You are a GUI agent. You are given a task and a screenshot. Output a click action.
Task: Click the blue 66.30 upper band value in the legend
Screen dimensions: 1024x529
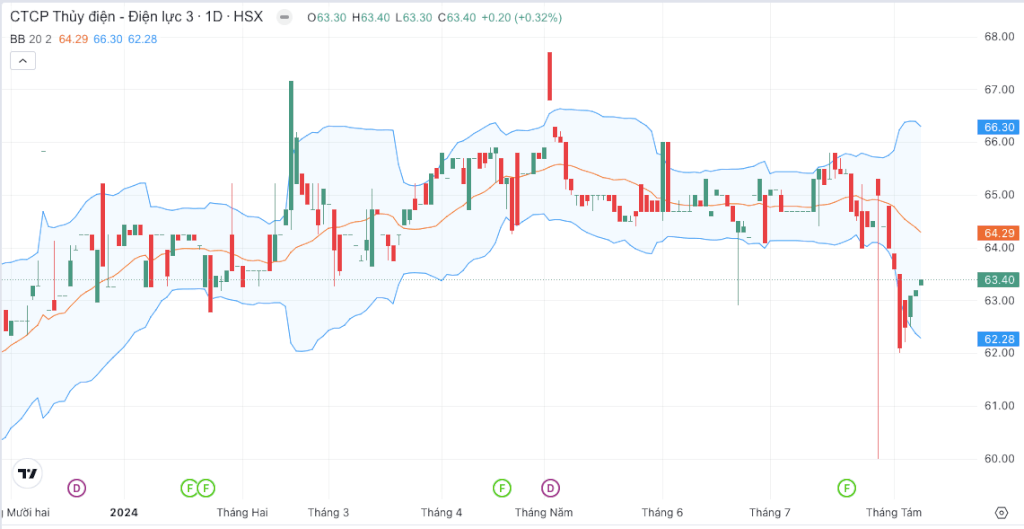108,39
